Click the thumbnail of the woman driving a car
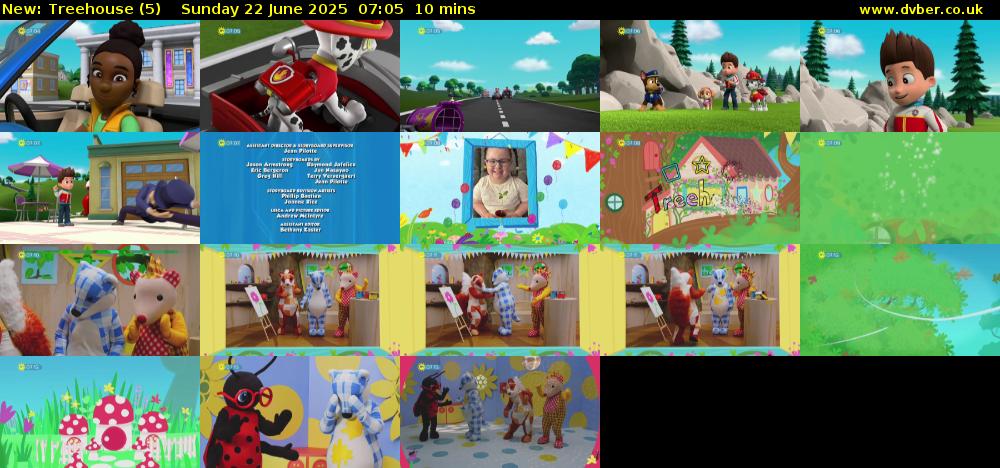1000x468 pixels. tap(99, 76)
